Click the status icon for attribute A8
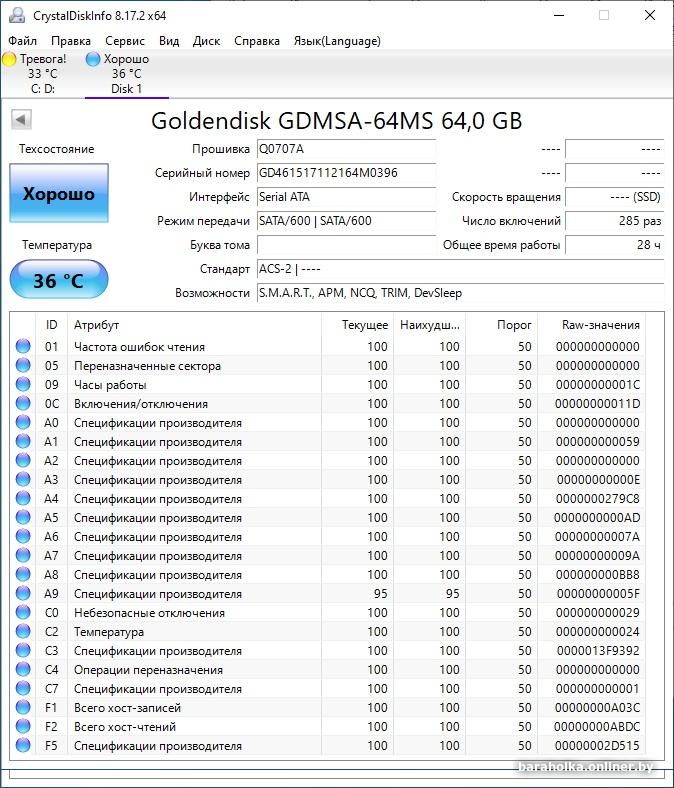Viewport: 674px width, 788px height. tap(23, 574)
